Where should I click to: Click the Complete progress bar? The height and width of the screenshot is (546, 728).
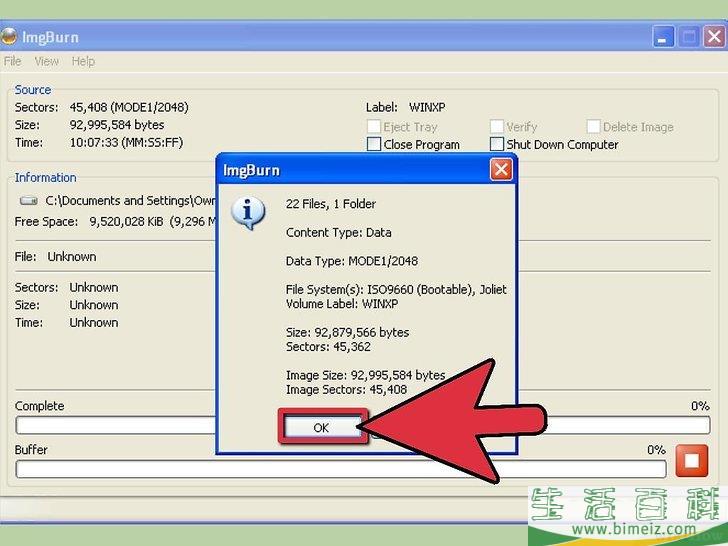(x=363, y=425)
